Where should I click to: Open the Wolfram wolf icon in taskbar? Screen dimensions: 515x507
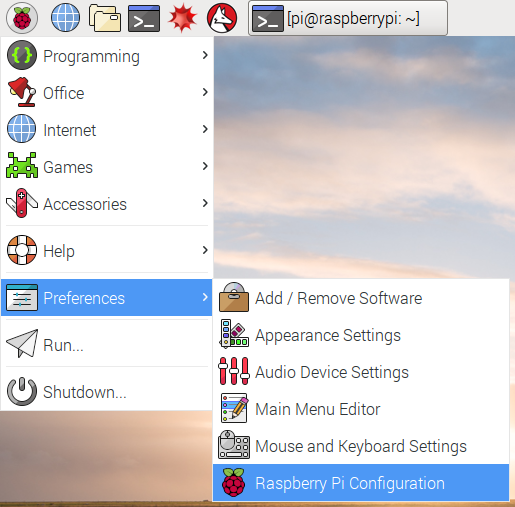click(222, 18)
